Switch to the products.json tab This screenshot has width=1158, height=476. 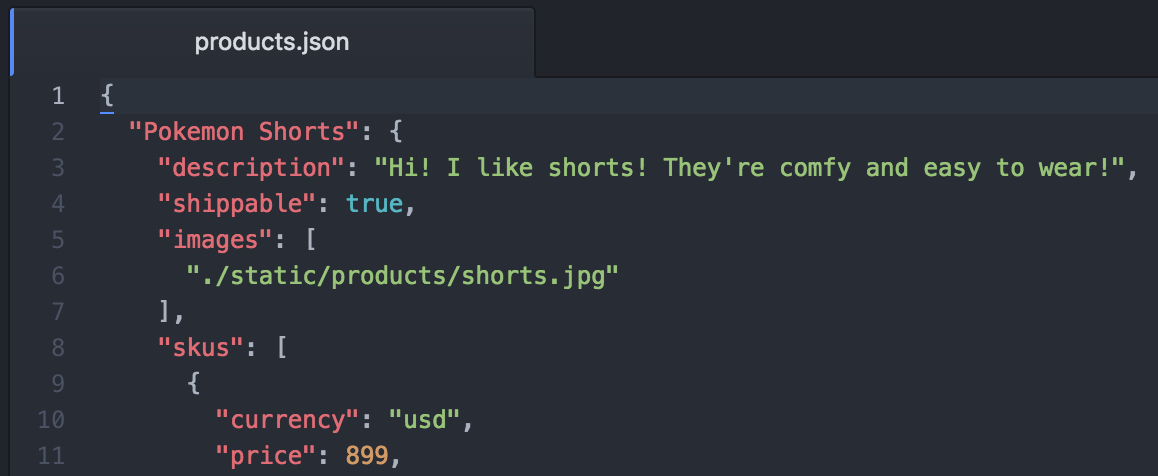tap(271, 42)
